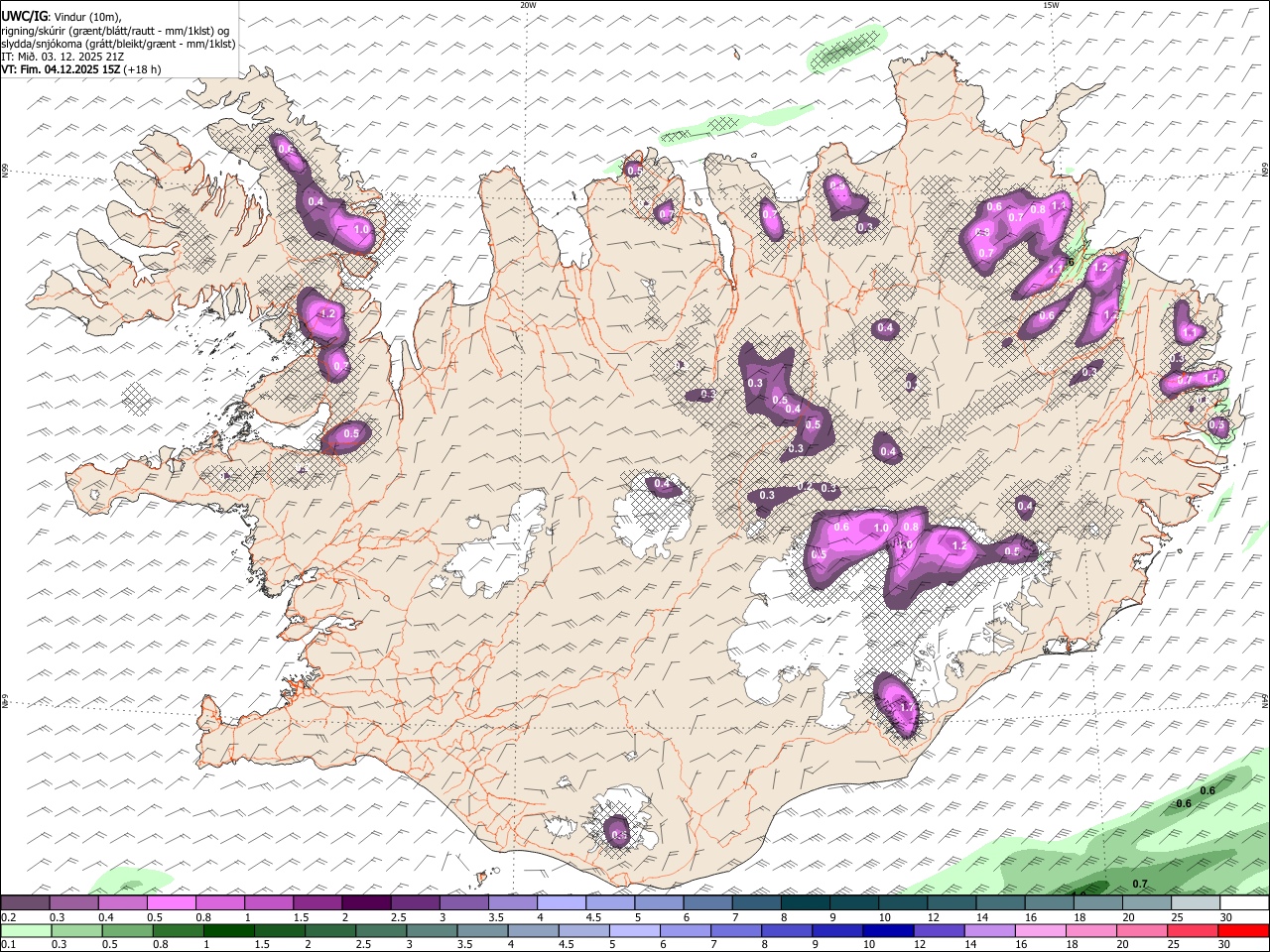Pick the dusky purple 0.2 legend swatch
The image size is (1270, 952).
coord(26,903)
